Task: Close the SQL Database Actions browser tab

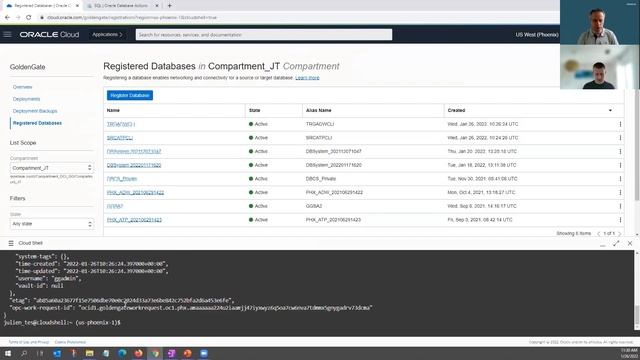Action: (x=157, y=6)
